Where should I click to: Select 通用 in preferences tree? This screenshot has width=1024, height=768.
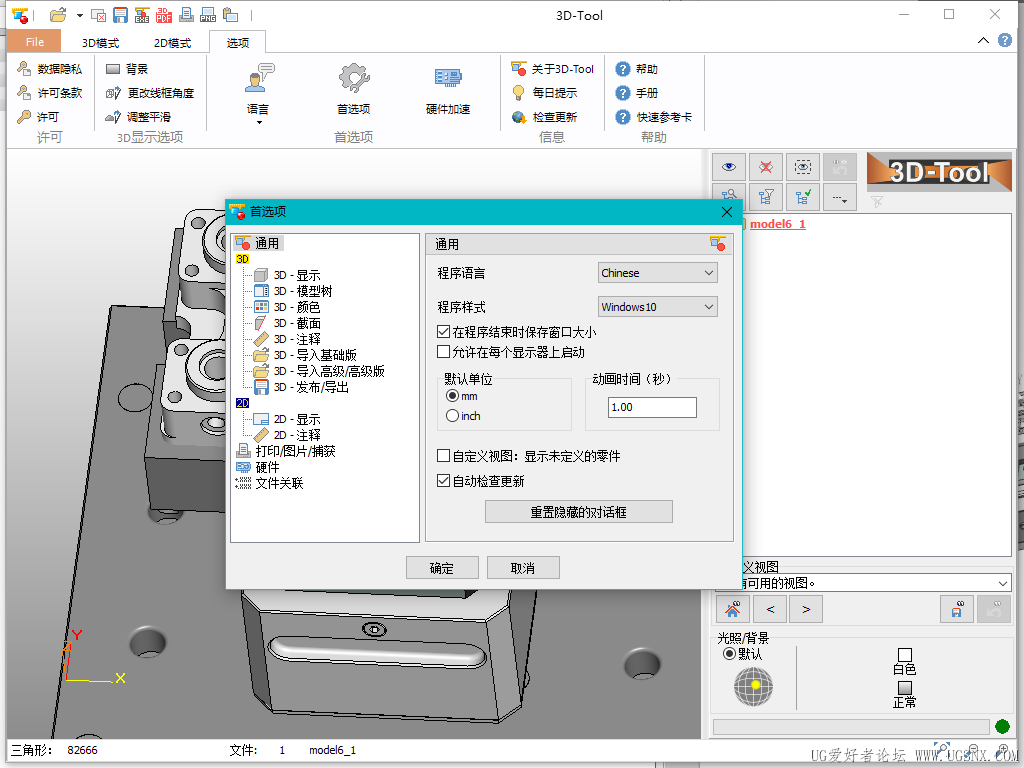pos(259,244)
